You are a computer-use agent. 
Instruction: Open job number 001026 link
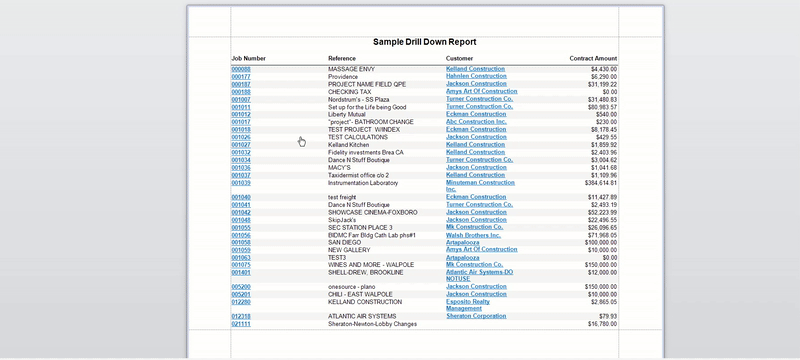pos(241,138)
